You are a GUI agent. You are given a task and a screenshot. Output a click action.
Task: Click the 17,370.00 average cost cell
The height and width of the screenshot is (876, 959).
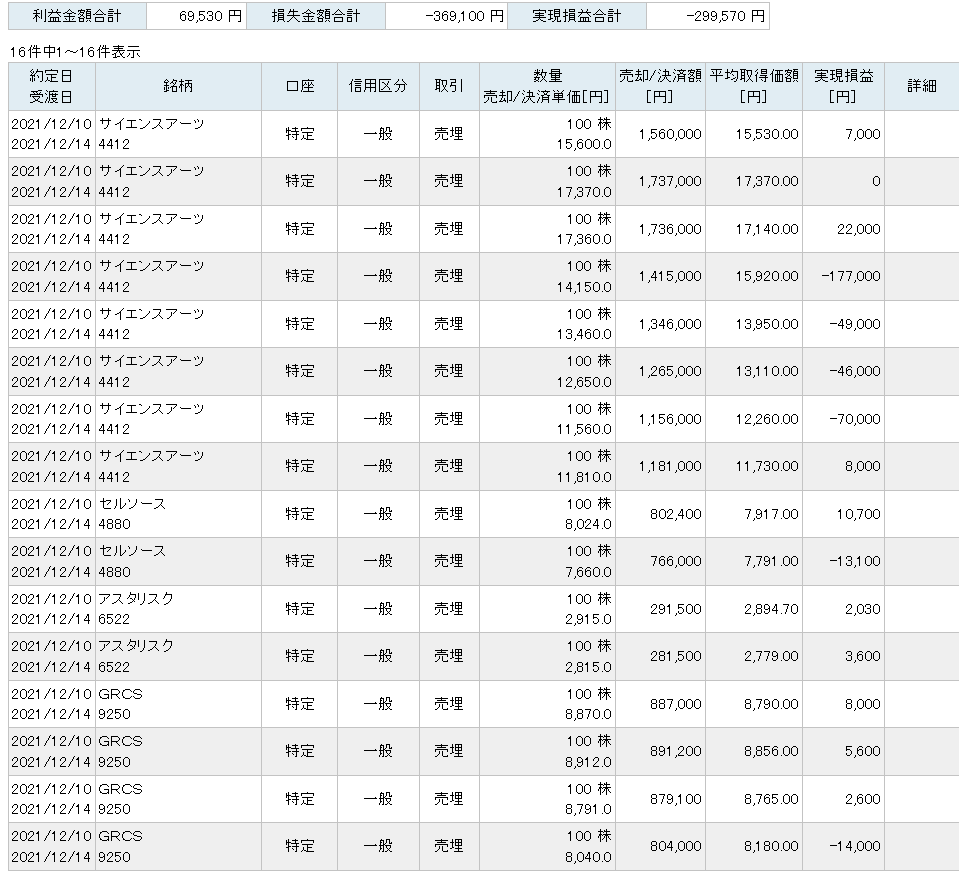click(x=754, y=181)
